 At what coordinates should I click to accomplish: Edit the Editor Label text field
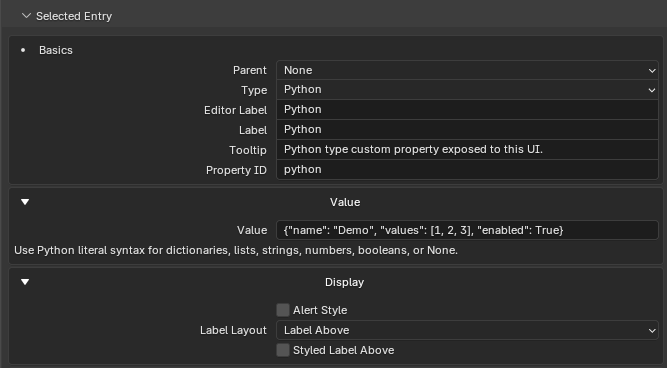[467, 110]
